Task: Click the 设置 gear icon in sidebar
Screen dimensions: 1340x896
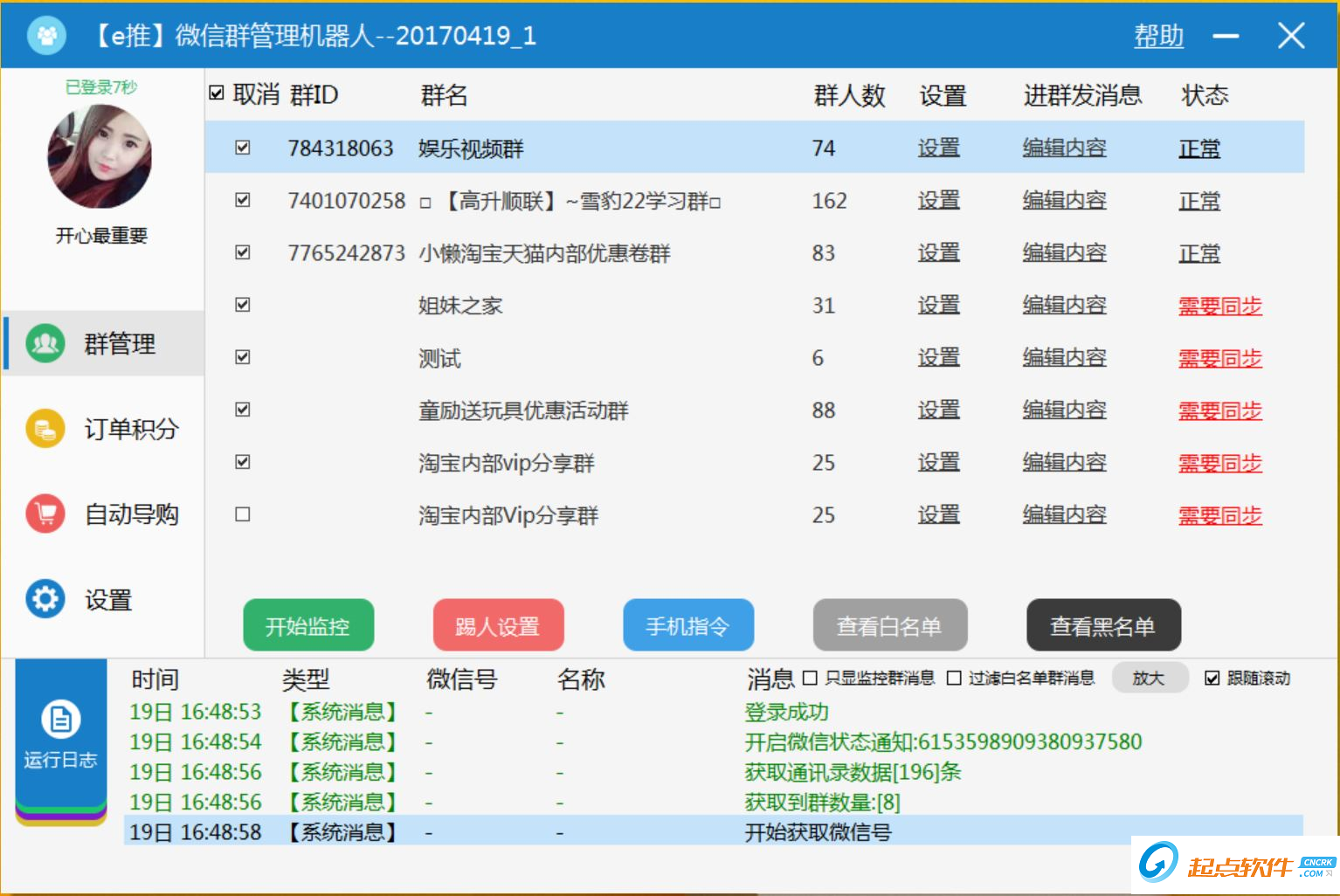Action: tap(44, 599)
